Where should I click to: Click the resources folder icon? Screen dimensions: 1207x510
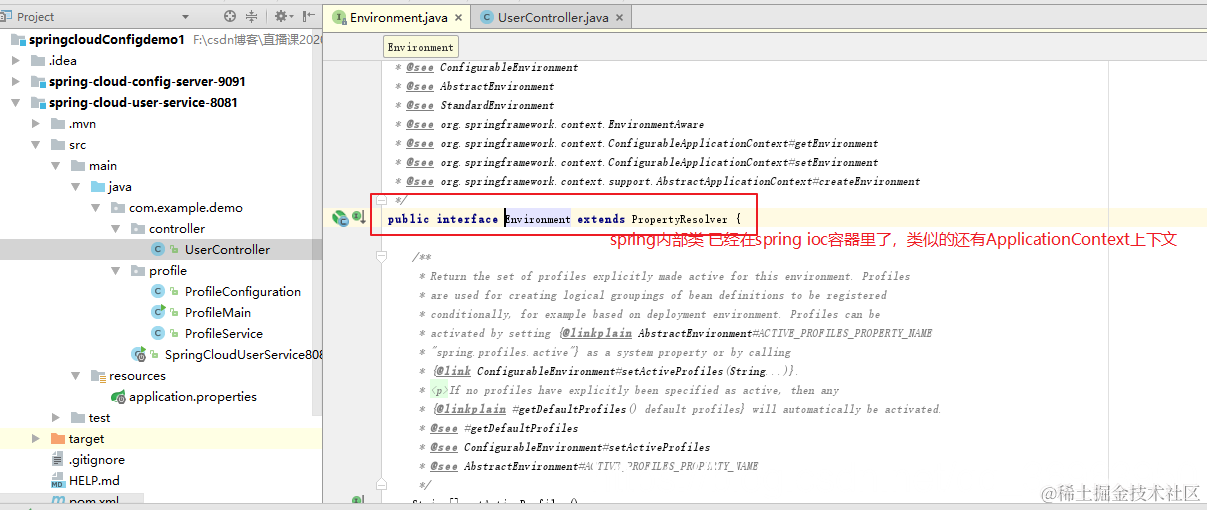click(x=98, y=375)
